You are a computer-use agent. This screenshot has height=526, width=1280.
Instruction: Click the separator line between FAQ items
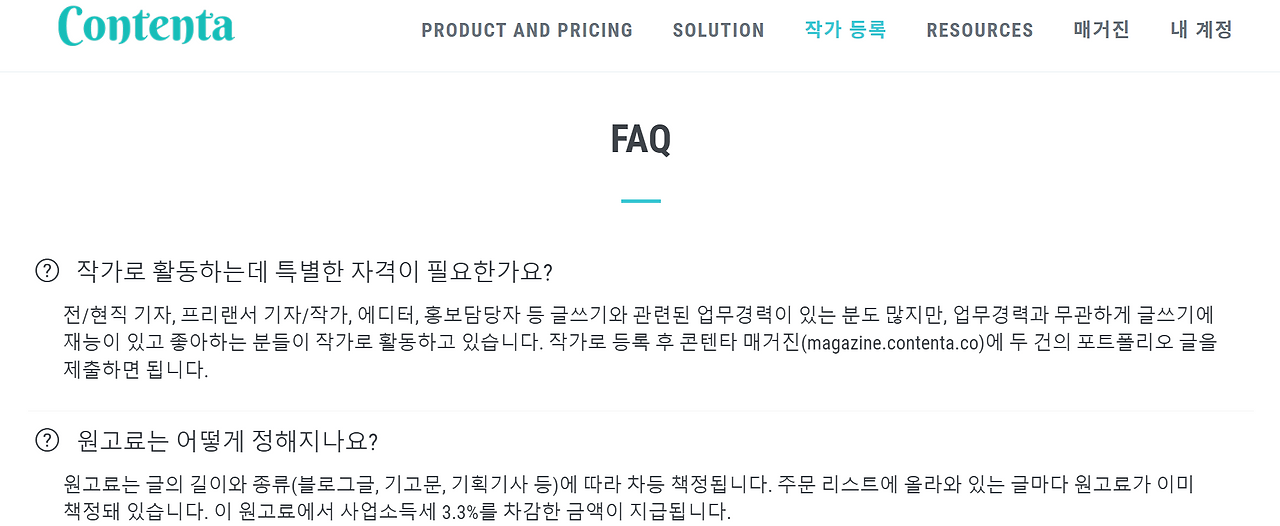tap(640, 410)
